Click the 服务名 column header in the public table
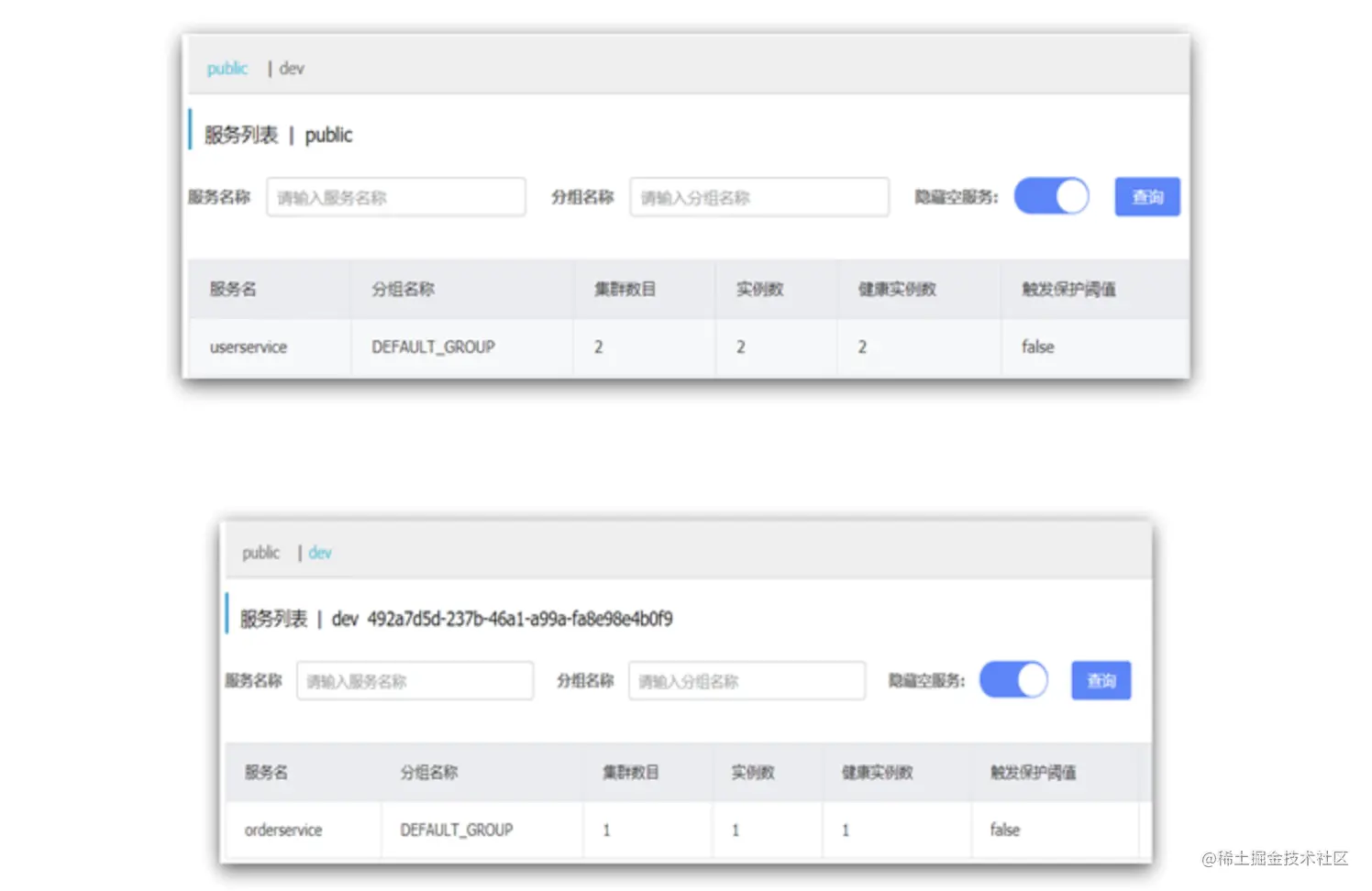The width and height of the screenshot is (1372, 891). click(233, 290)
